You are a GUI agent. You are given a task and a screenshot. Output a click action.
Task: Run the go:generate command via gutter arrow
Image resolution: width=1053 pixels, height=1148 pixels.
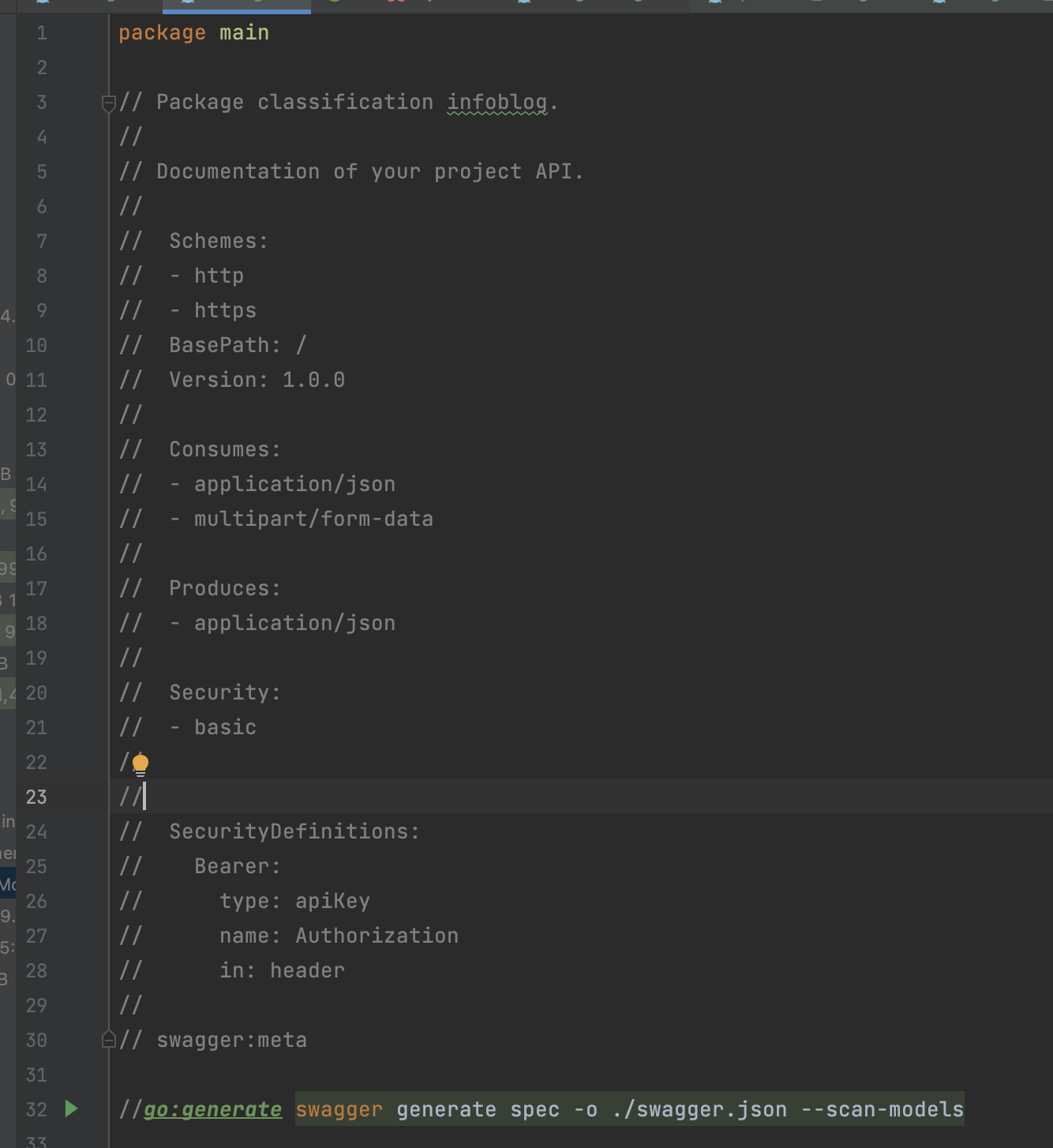(x=71, y=1109)
